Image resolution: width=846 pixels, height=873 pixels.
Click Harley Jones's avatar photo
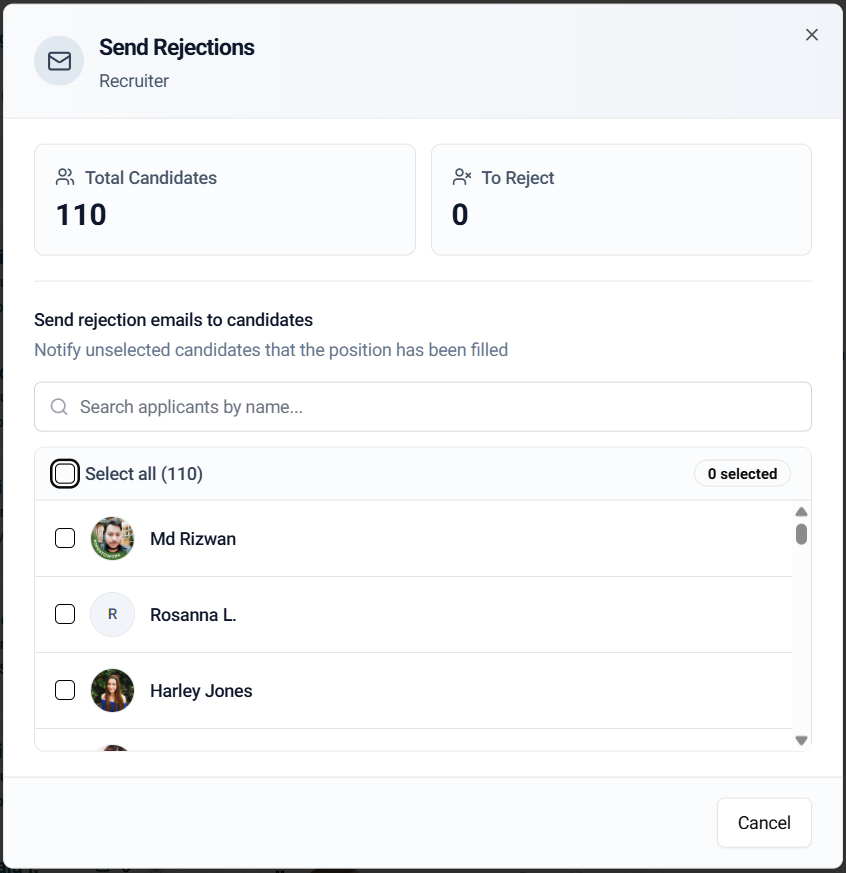(112, 691)
